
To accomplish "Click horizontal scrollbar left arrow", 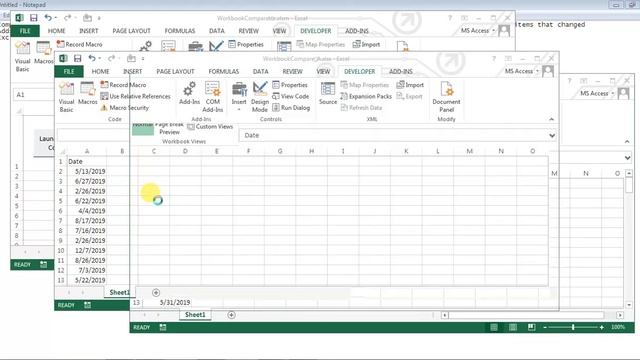I will 445,315.
